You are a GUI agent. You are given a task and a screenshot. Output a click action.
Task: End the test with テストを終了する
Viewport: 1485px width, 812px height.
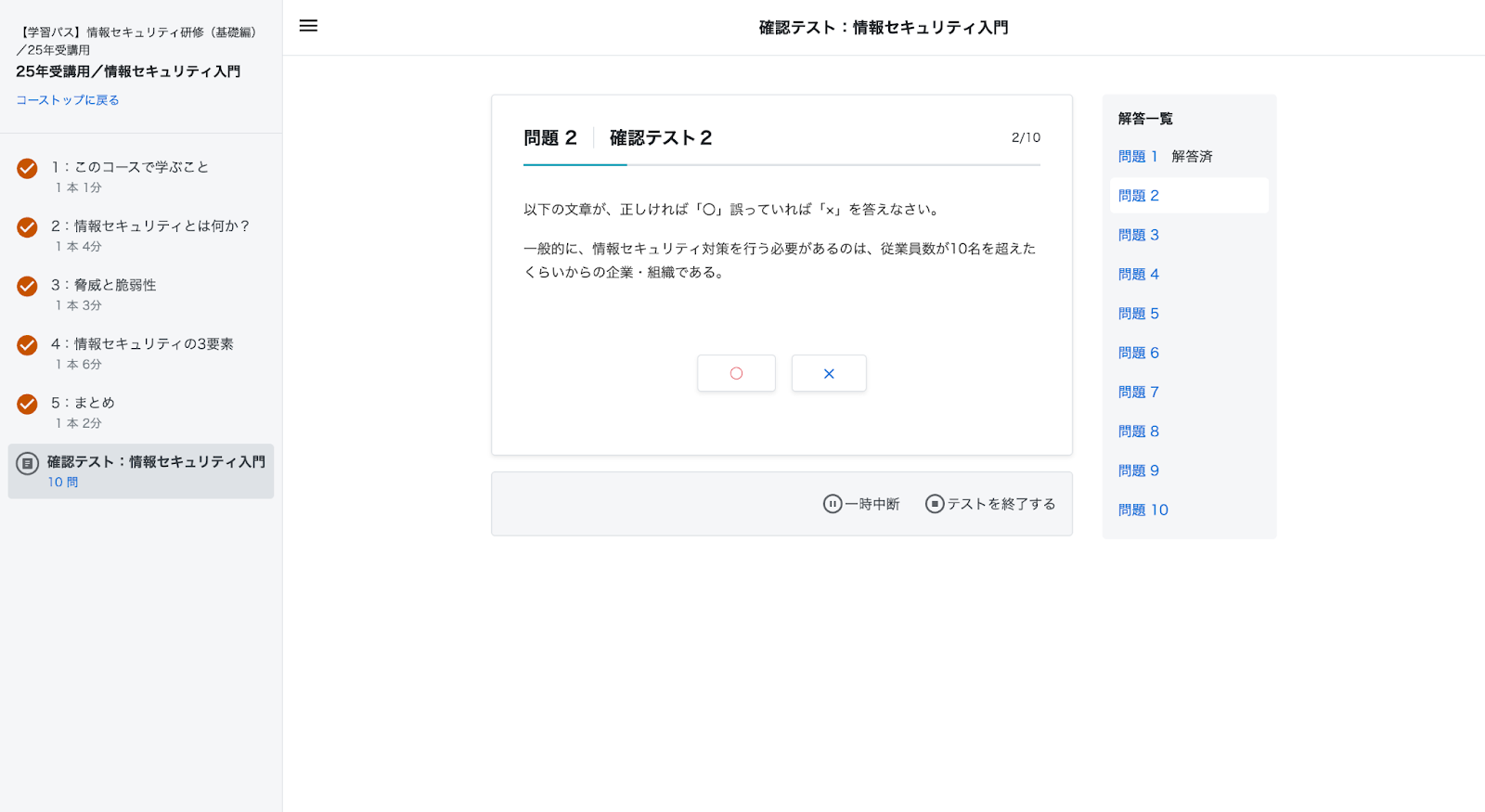[x=990, y=504]
